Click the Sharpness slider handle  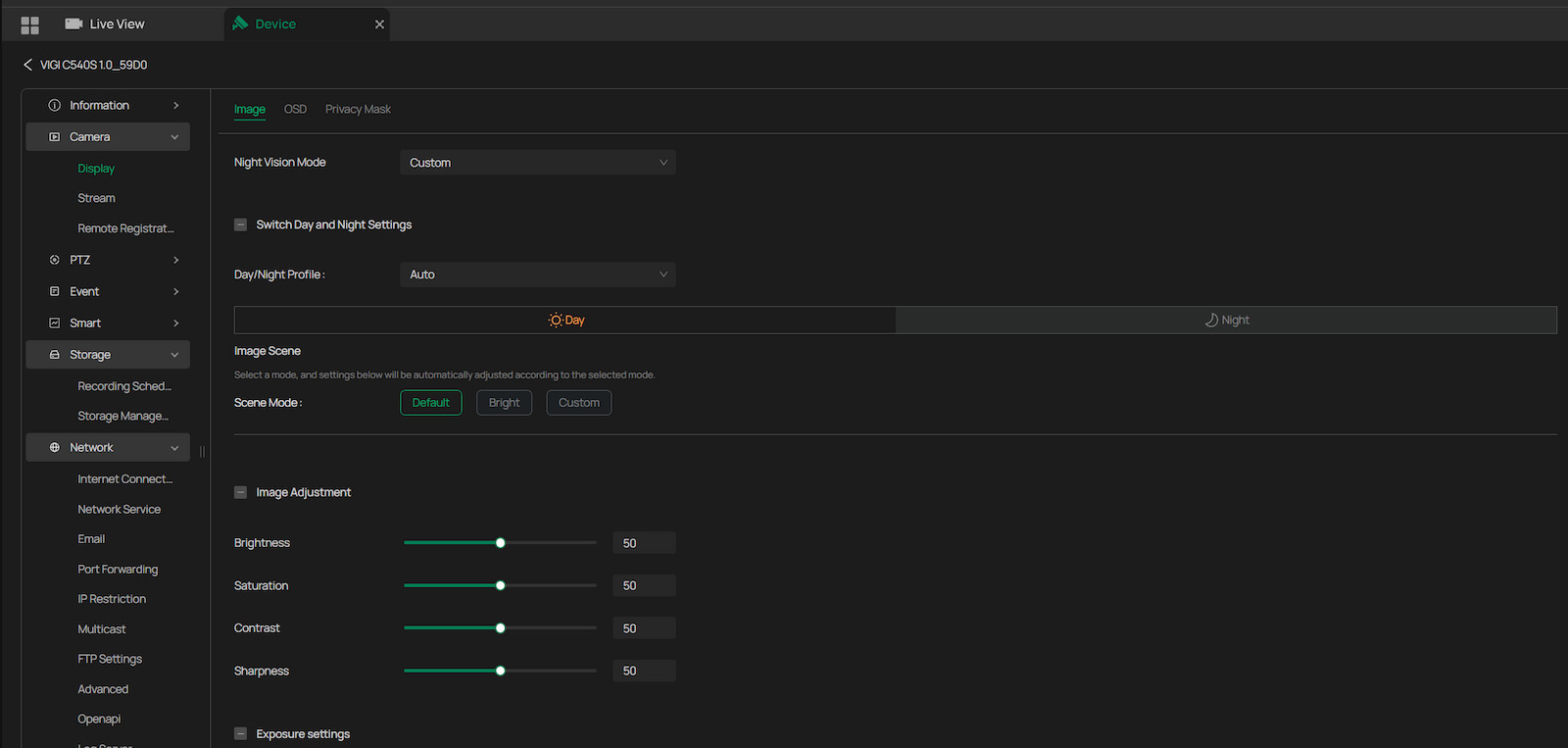(500, 671)
